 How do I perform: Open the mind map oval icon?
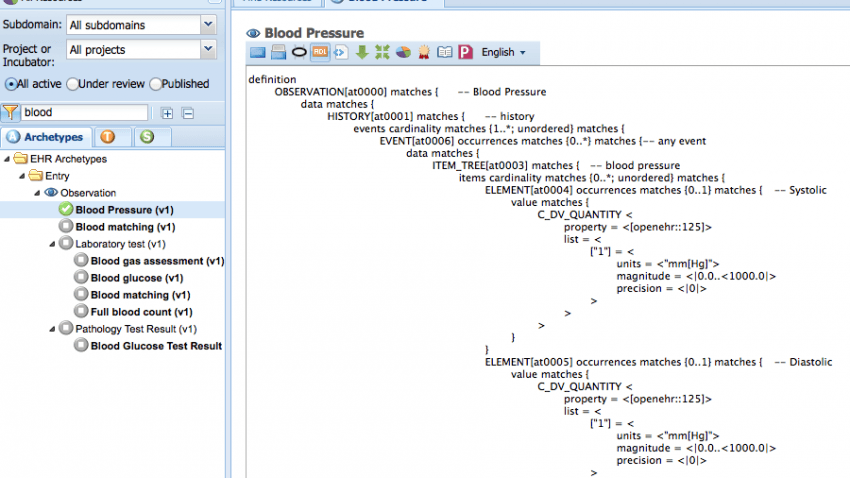(x=299, y=52)
